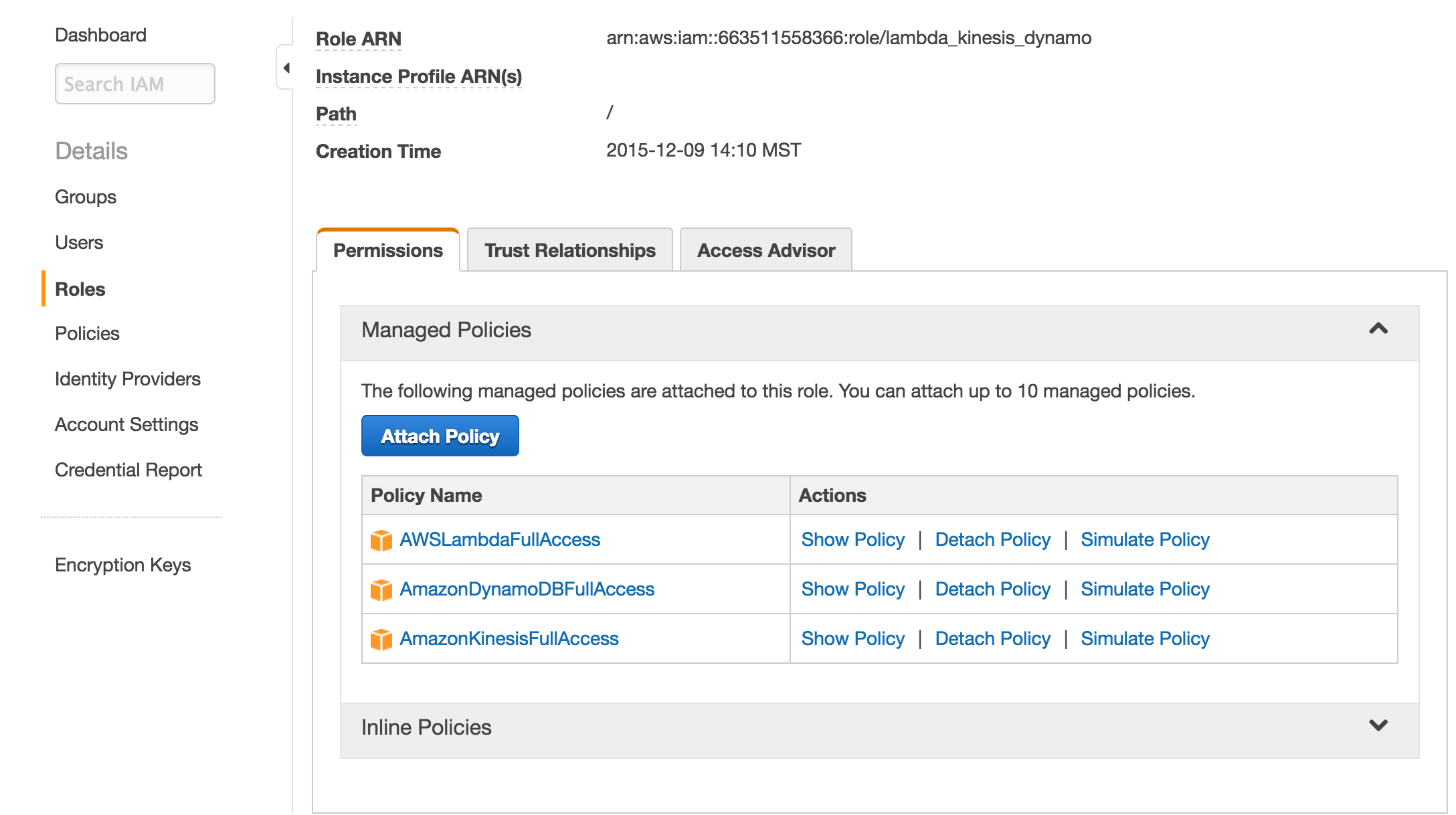Open Credential Report in the sidebar

(x=128, y=470)
